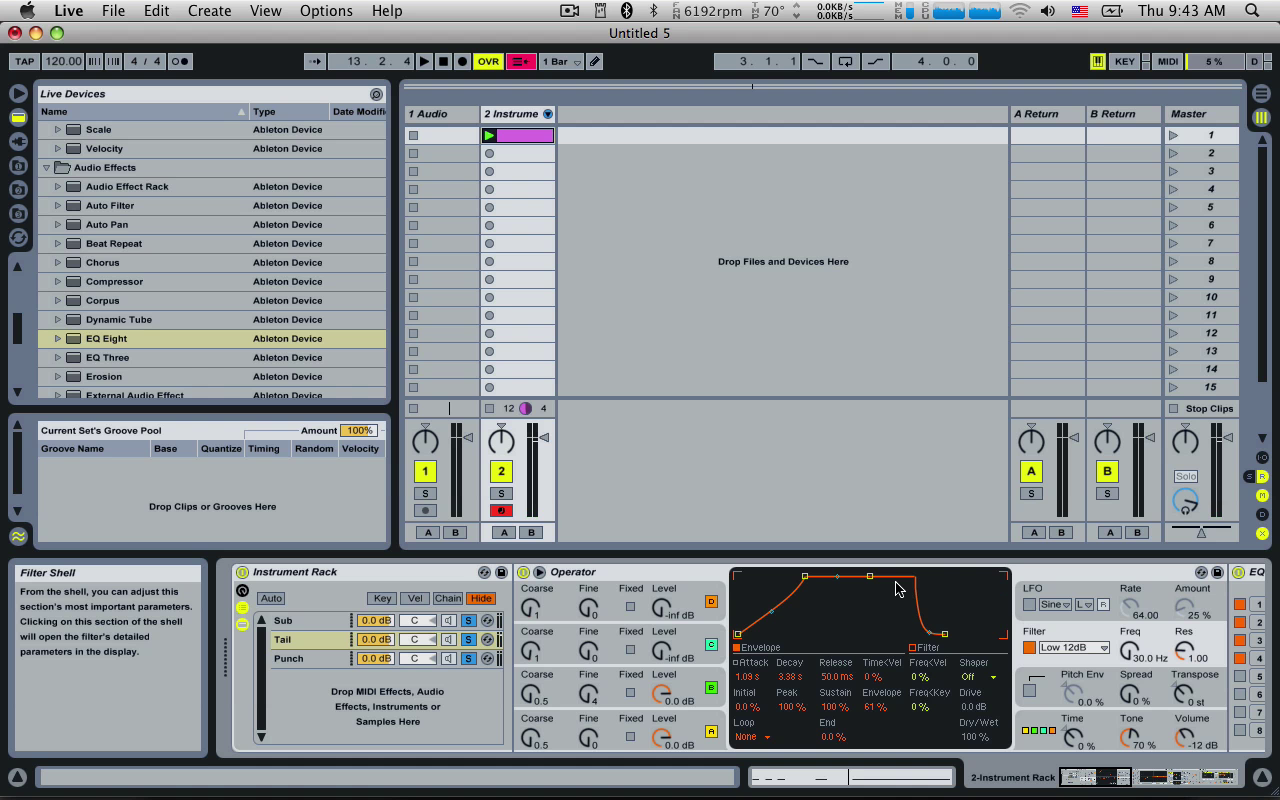Viewport: 1280px width, 800px height.
Task: Click Stop Clips button
Action: pos(1202,408)
